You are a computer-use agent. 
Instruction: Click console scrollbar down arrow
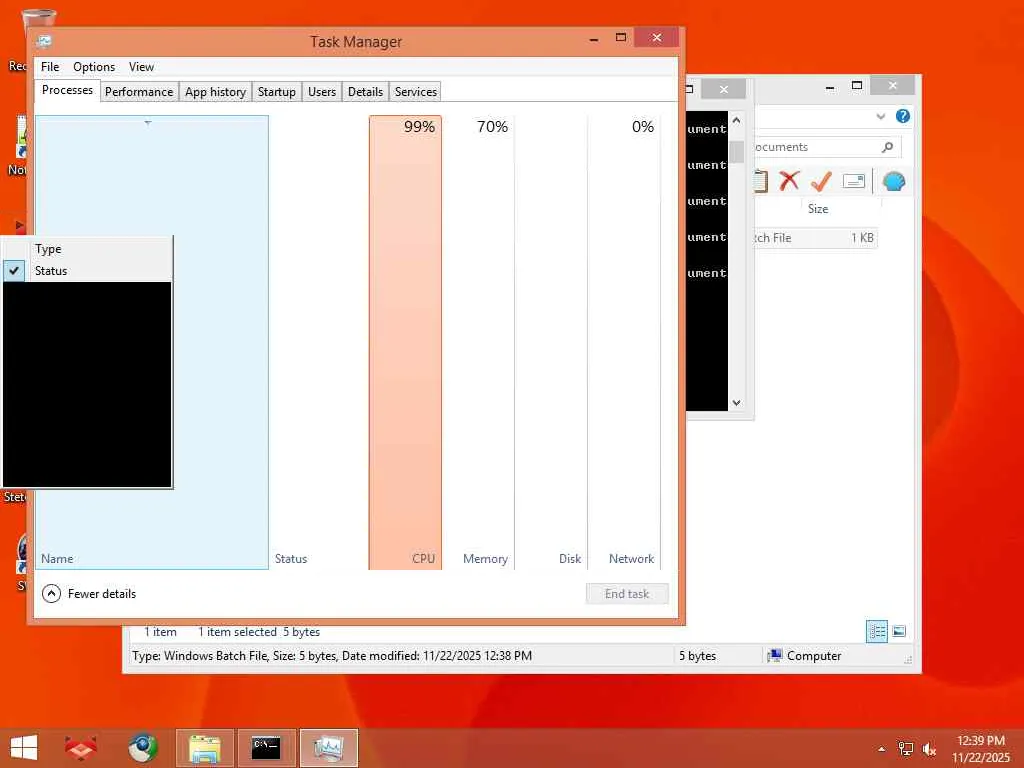click(736, 403)
